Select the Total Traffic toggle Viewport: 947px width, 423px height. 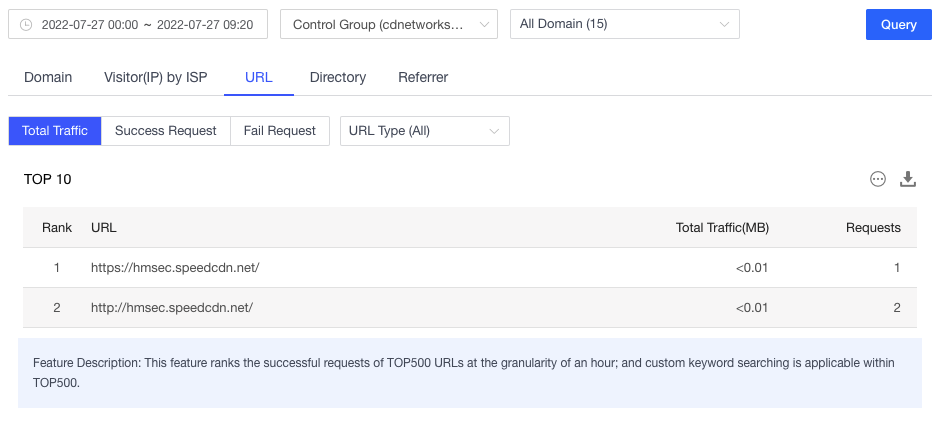coord(55,131)
